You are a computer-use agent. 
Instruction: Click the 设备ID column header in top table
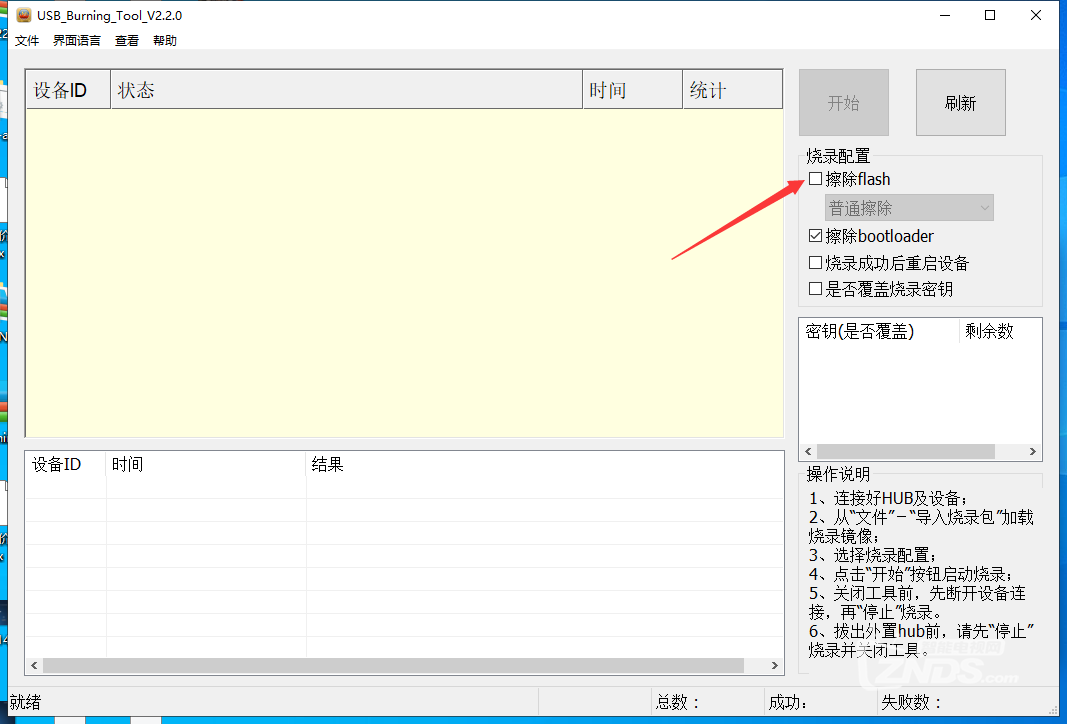pos(68,90)
